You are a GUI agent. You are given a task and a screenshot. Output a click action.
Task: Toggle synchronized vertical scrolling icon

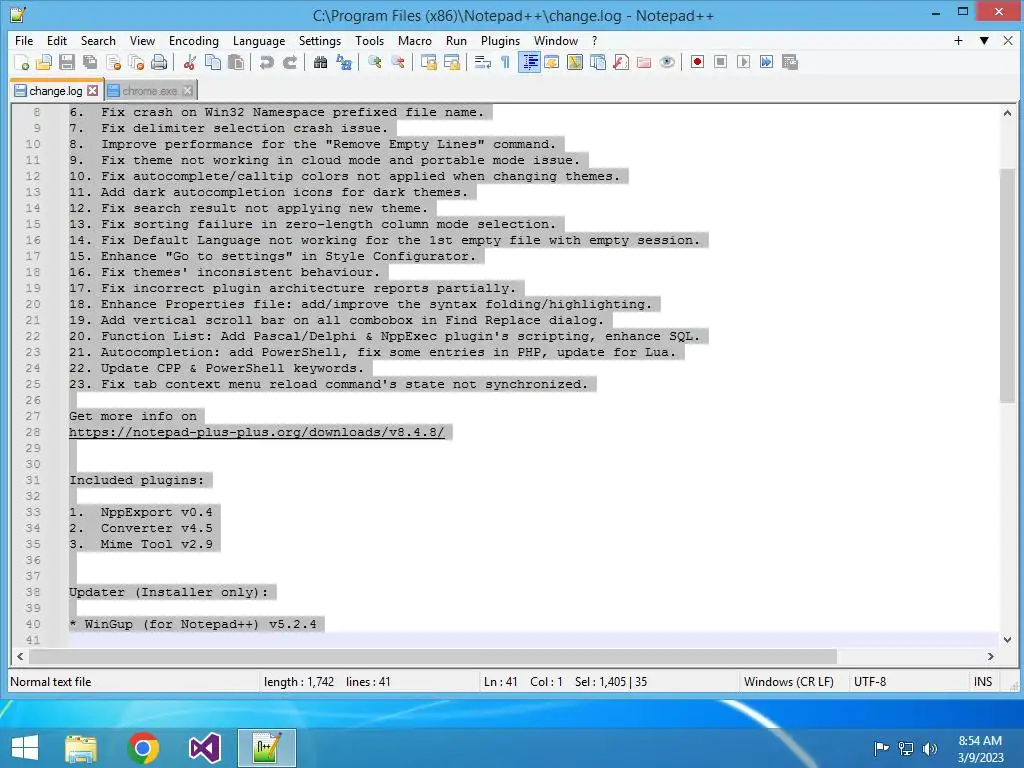pyautogui.click(x=428, y=62)
